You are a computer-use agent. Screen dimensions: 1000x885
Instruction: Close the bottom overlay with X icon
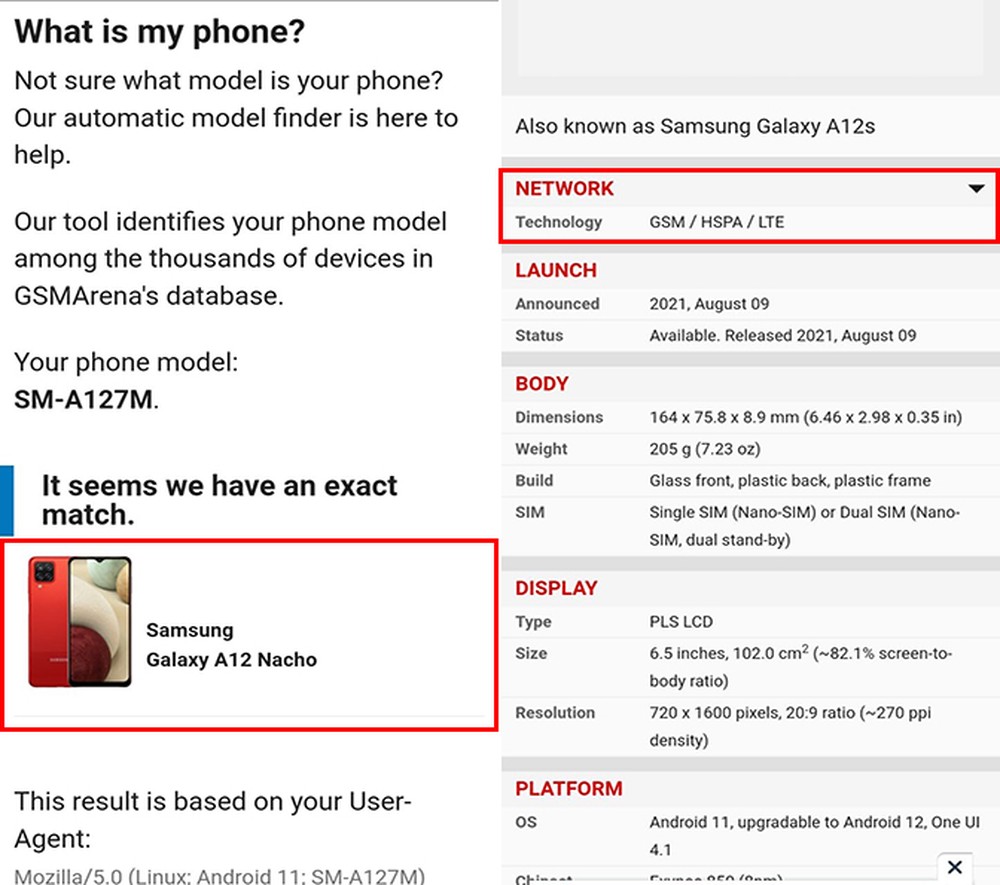pyautogui.click(x=955, y=867)
